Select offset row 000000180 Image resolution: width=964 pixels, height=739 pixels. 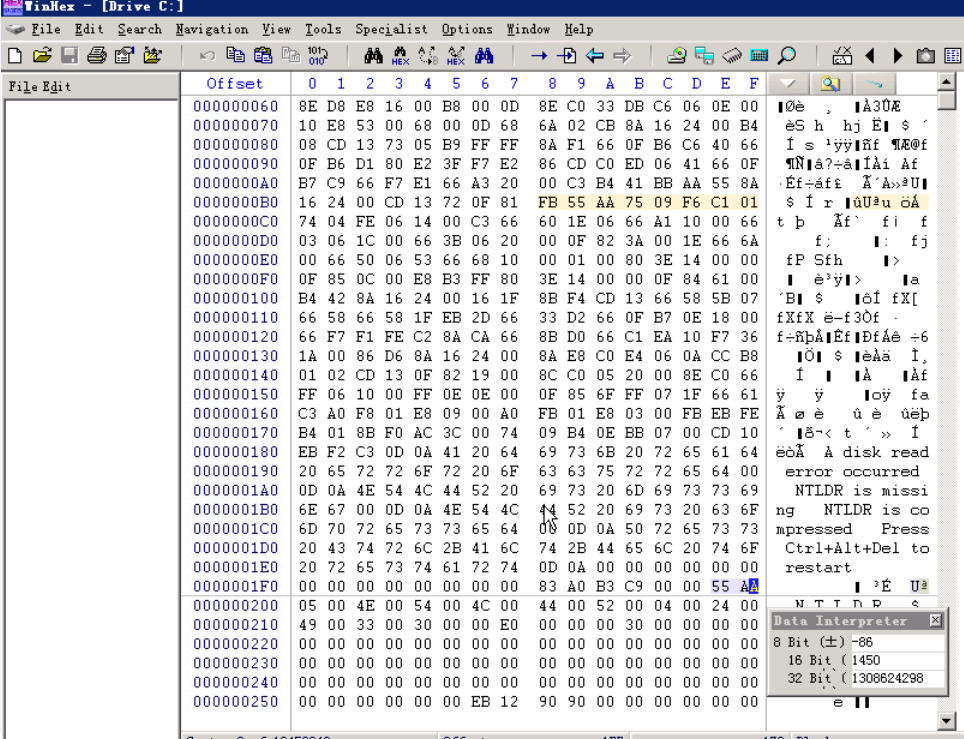tap(235, 452)
